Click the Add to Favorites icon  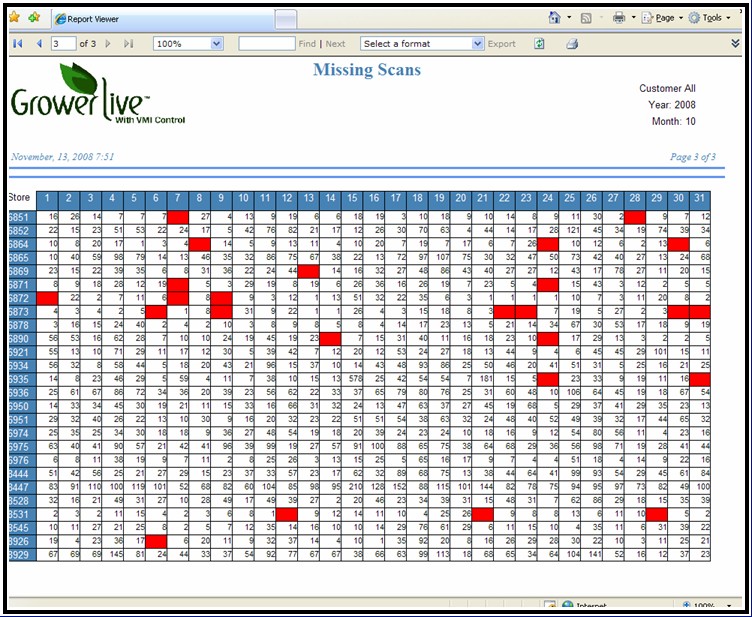click(x=35, y=17)
